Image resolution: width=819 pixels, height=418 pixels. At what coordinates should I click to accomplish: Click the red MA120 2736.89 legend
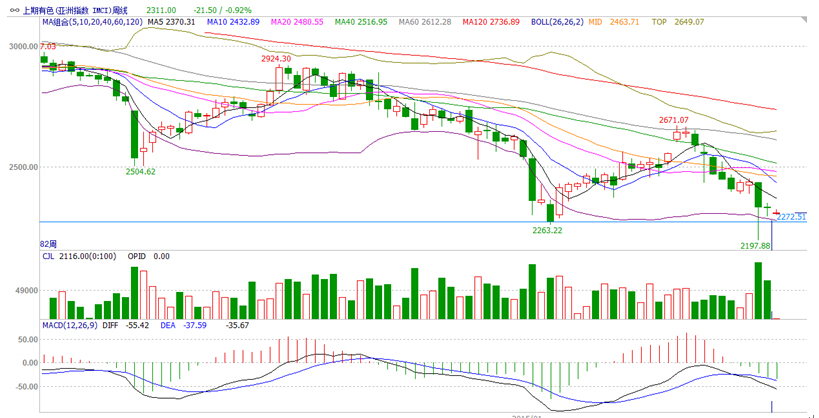click(491, 21)
